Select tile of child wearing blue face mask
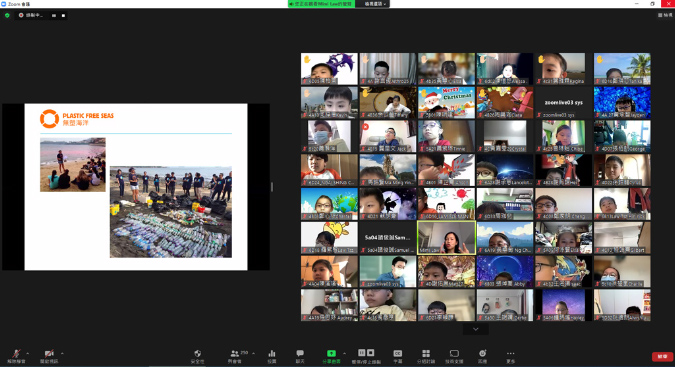The height and width of the screenshot is (367, 675). click(329, 136)
